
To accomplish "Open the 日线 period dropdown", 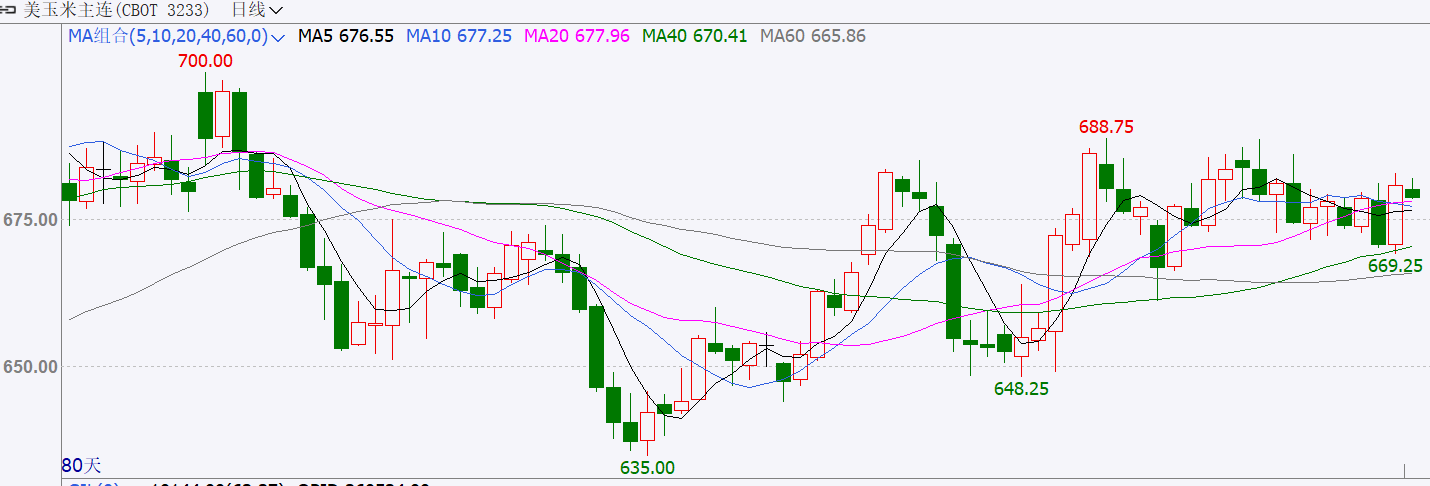I will coord(257,10).
